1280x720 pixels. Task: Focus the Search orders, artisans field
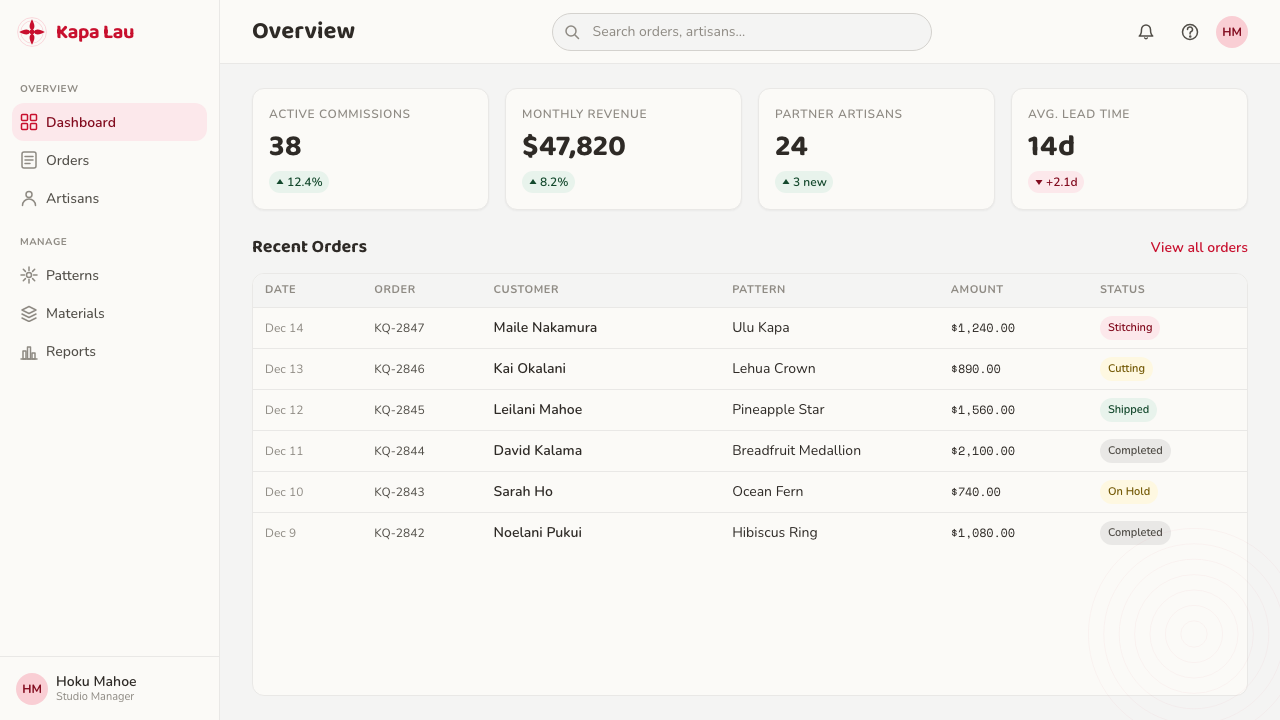pyautogui.click(x=742, y=32)
